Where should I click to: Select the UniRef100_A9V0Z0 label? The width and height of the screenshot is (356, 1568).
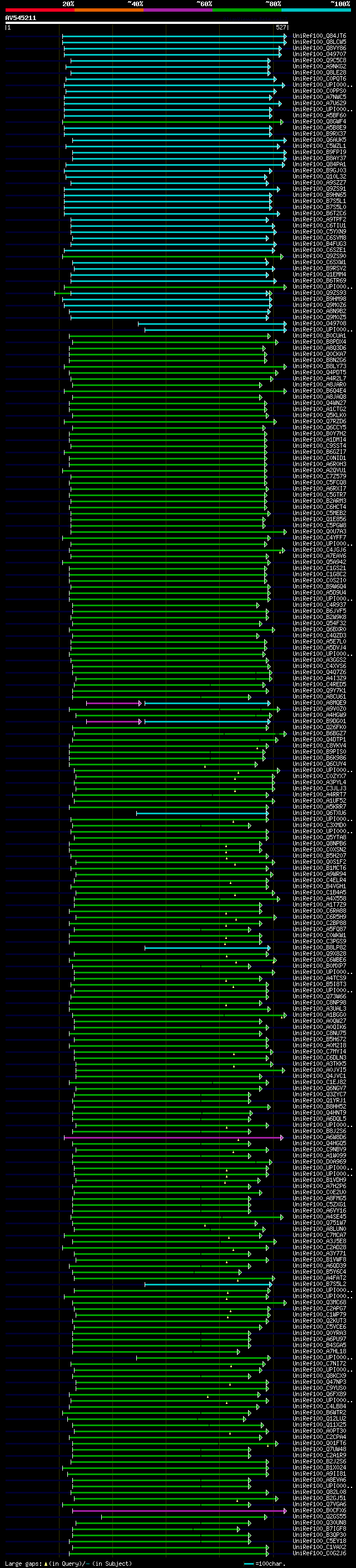[319, 709]
